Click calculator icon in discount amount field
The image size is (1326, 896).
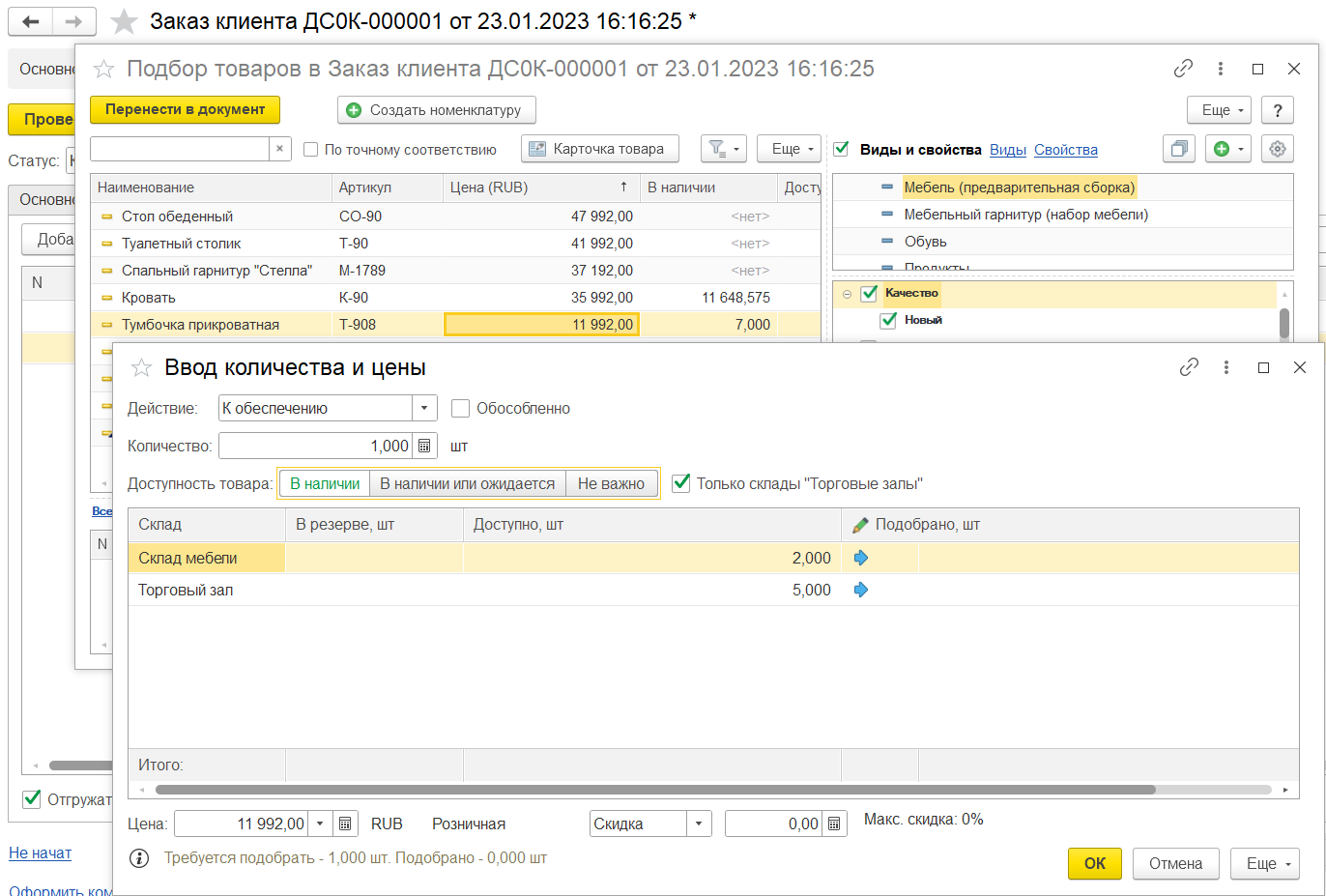834,824
